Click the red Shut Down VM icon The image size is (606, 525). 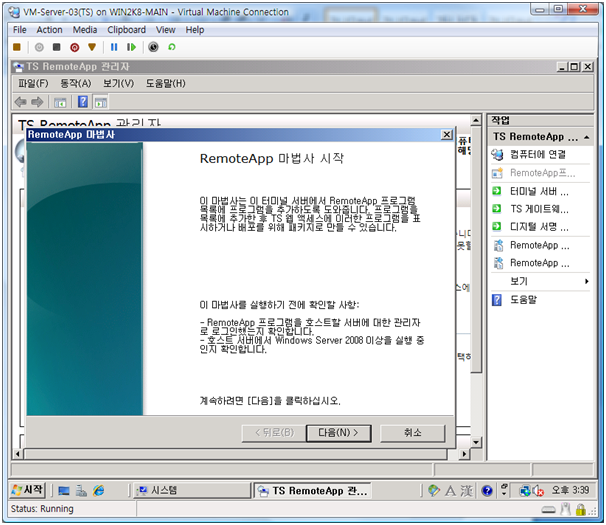[75, 47]
